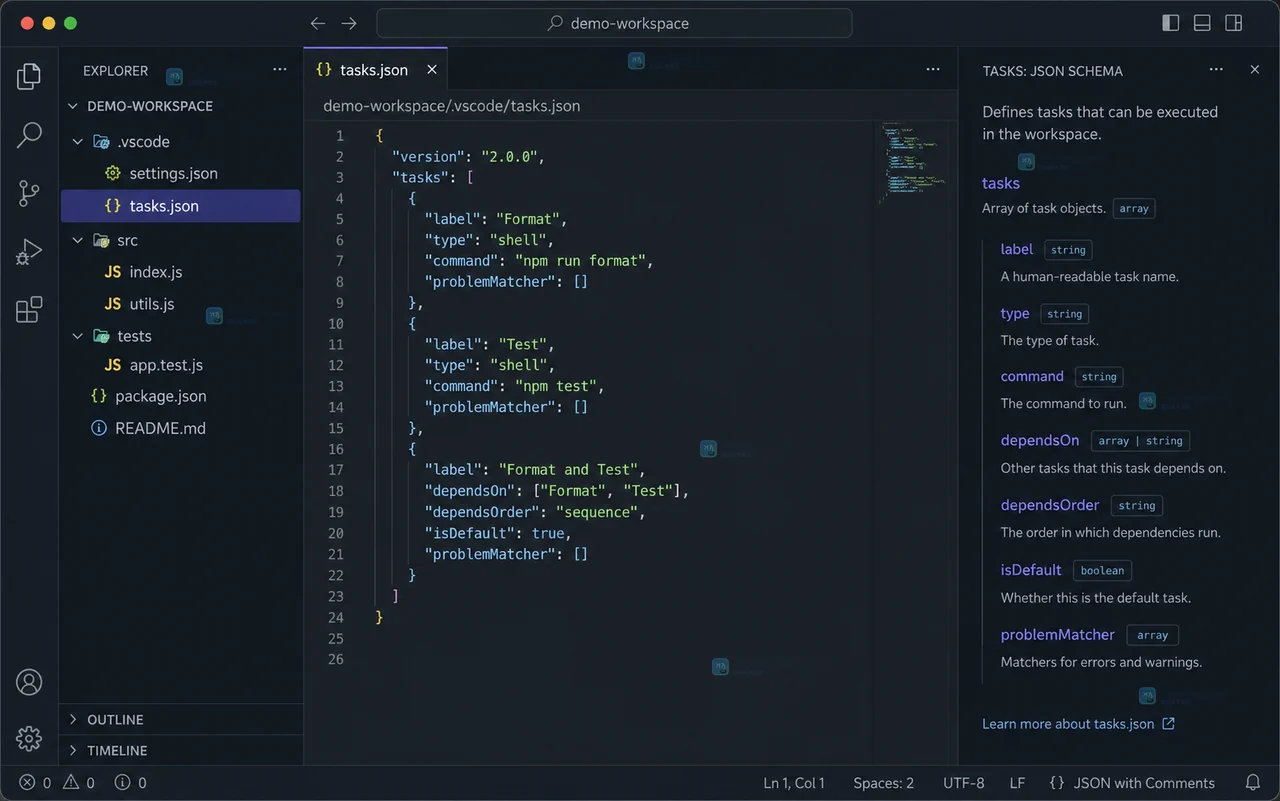
Task: Click the dependsOn property in schema
Action: 1040,440
